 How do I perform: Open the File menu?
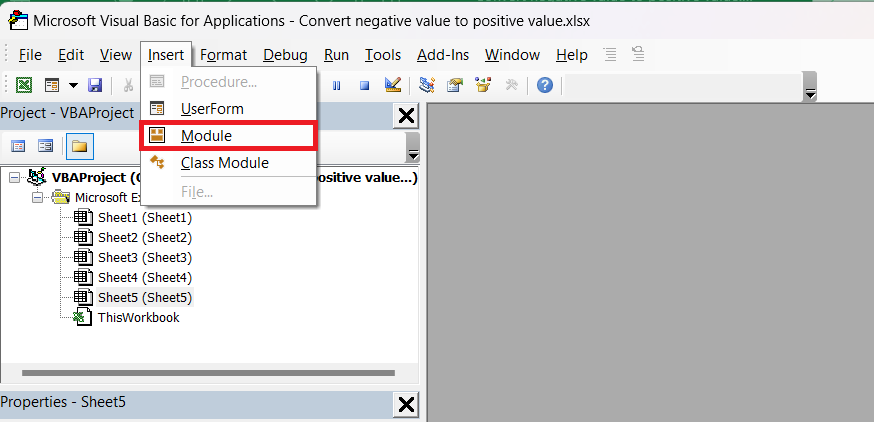(30, 55)
